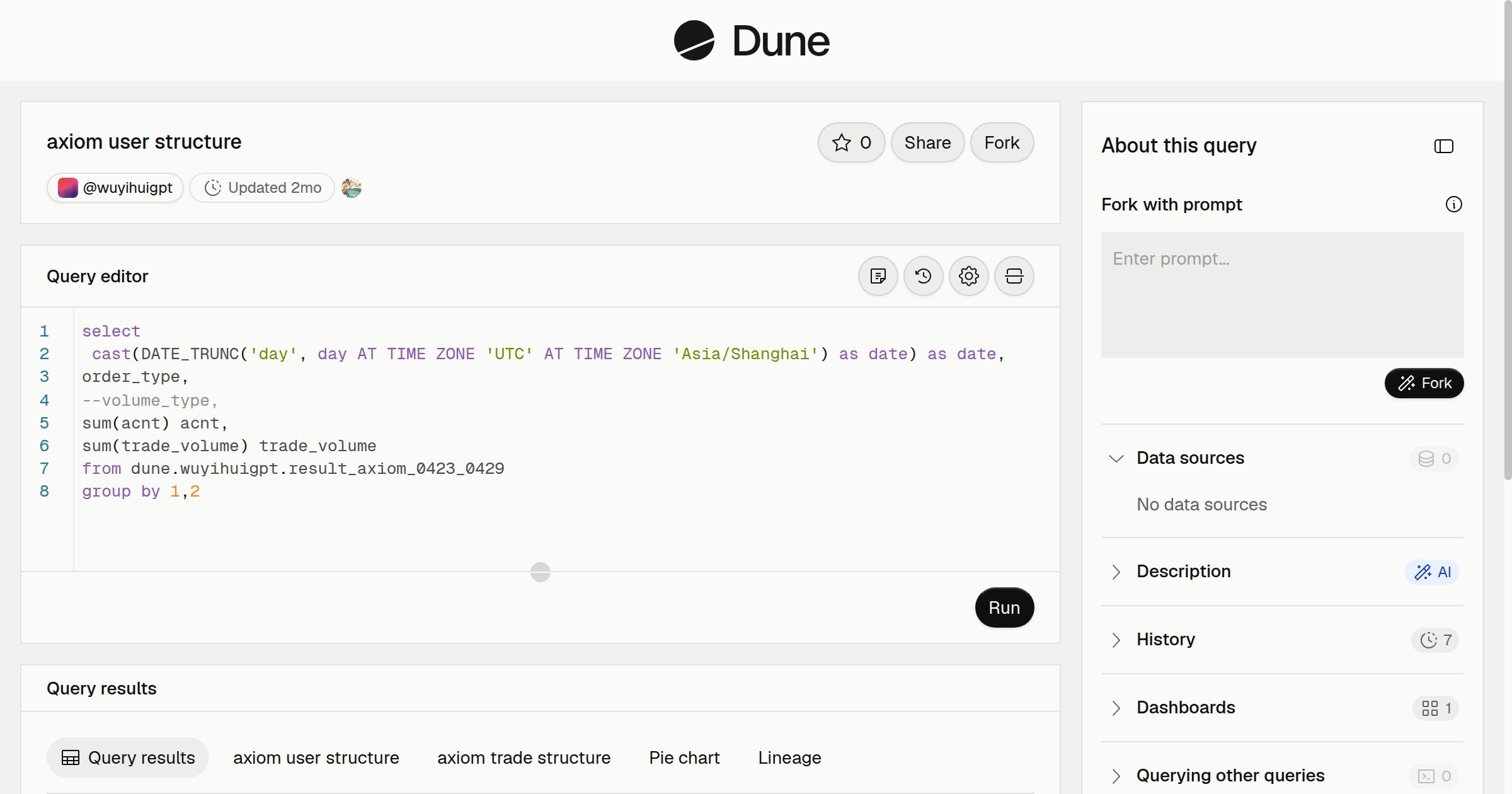Click the 'sum(acnt) acnt,' code line
This screenshot has height=794, width=1512.
(x=155, y=423)
